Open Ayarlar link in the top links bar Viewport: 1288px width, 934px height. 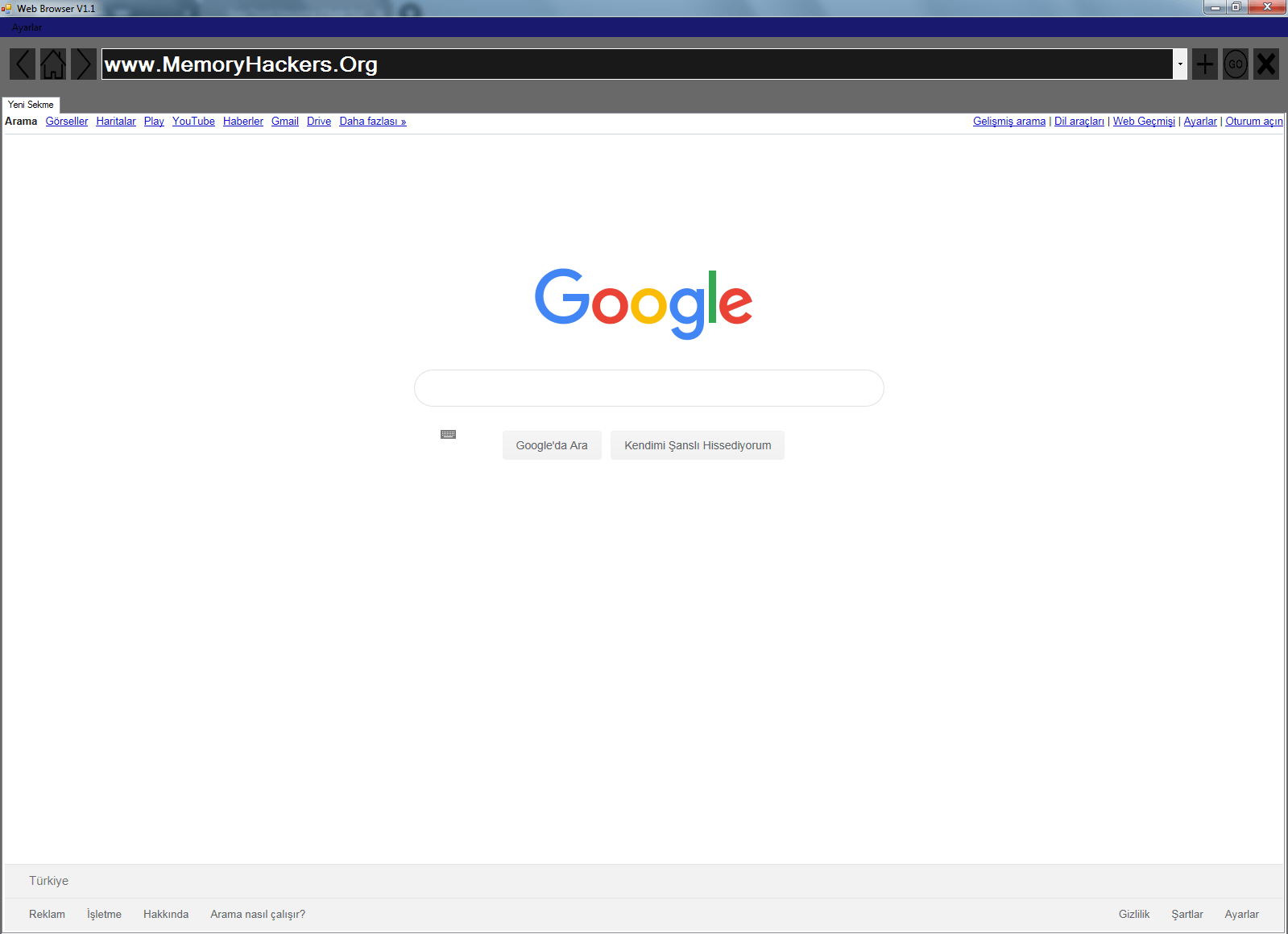pyautogui.click(x=1200, y=122)
